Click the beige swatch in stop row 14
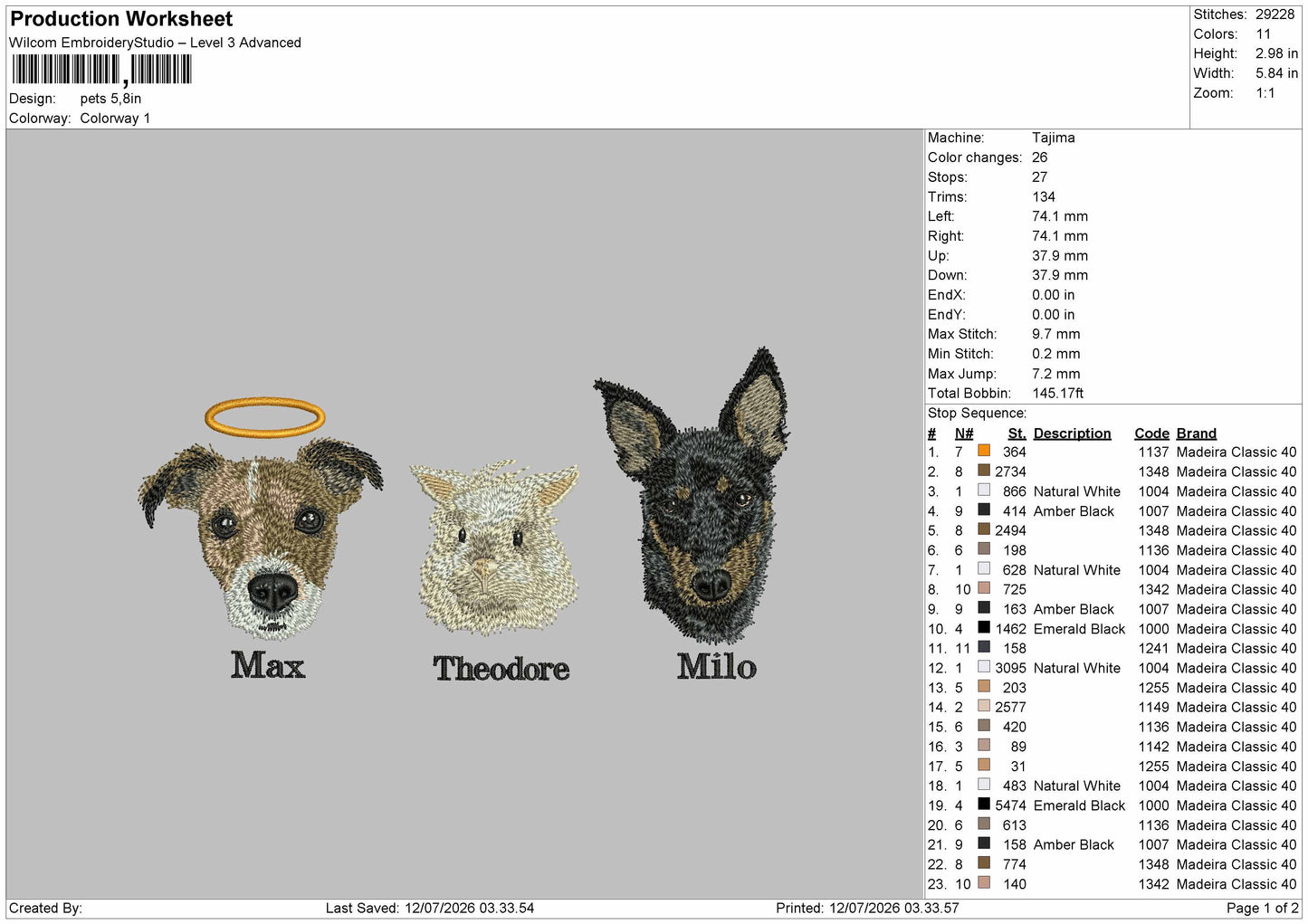 (x=984, y=706)
